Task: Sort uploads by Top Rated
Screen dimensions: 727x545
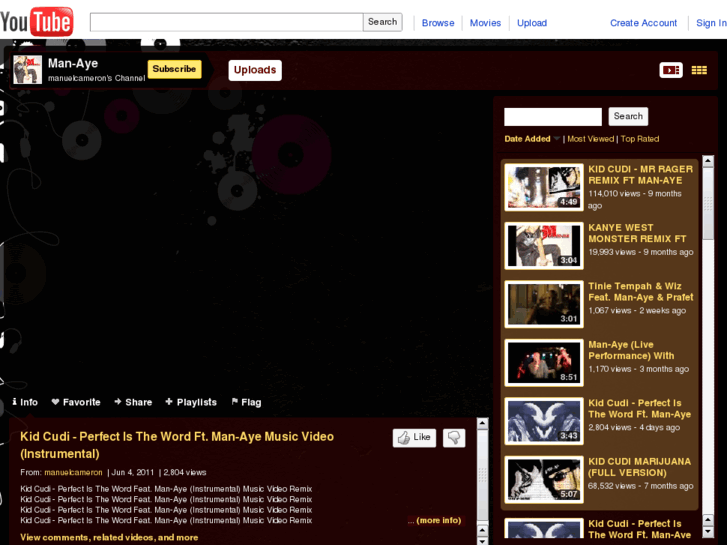Action: click(640, 139)
